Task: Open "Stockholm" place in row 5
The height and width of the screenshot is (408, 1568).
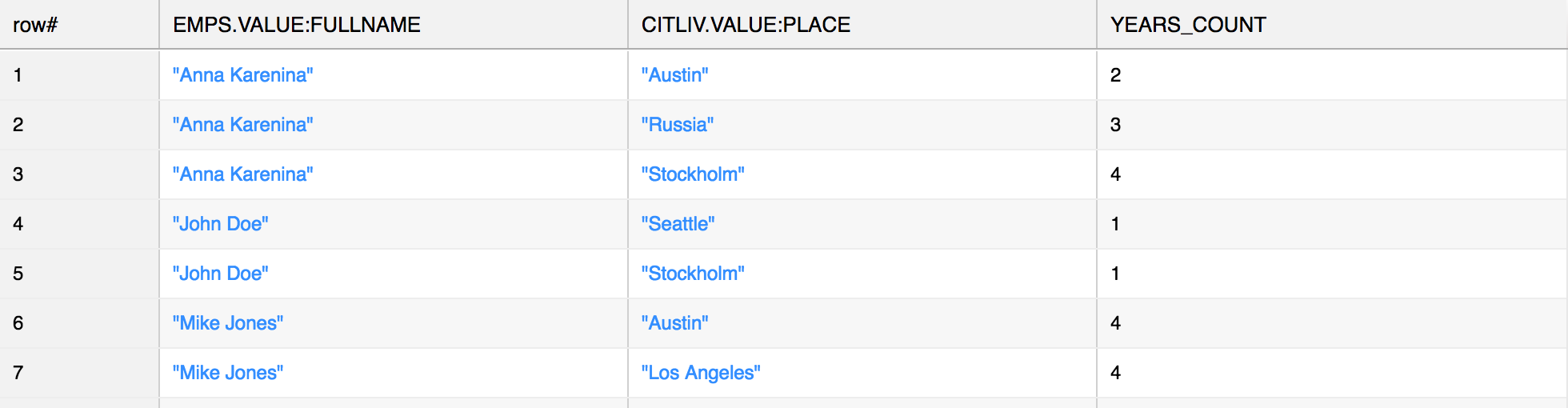Action: pyautogui.click(x=693, y=274)
